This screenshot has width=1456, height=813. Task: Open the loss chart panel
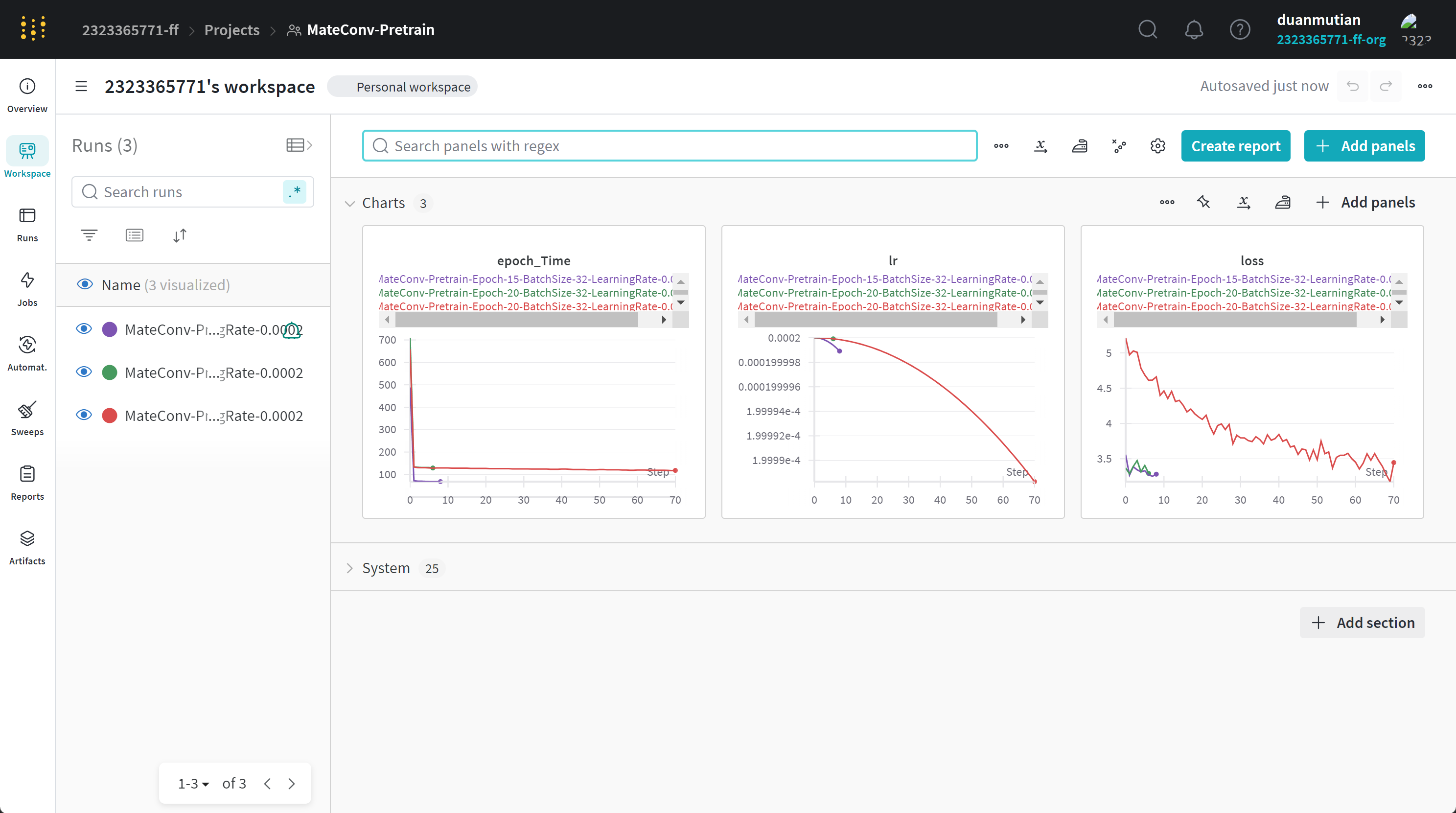coord(1252,372)
